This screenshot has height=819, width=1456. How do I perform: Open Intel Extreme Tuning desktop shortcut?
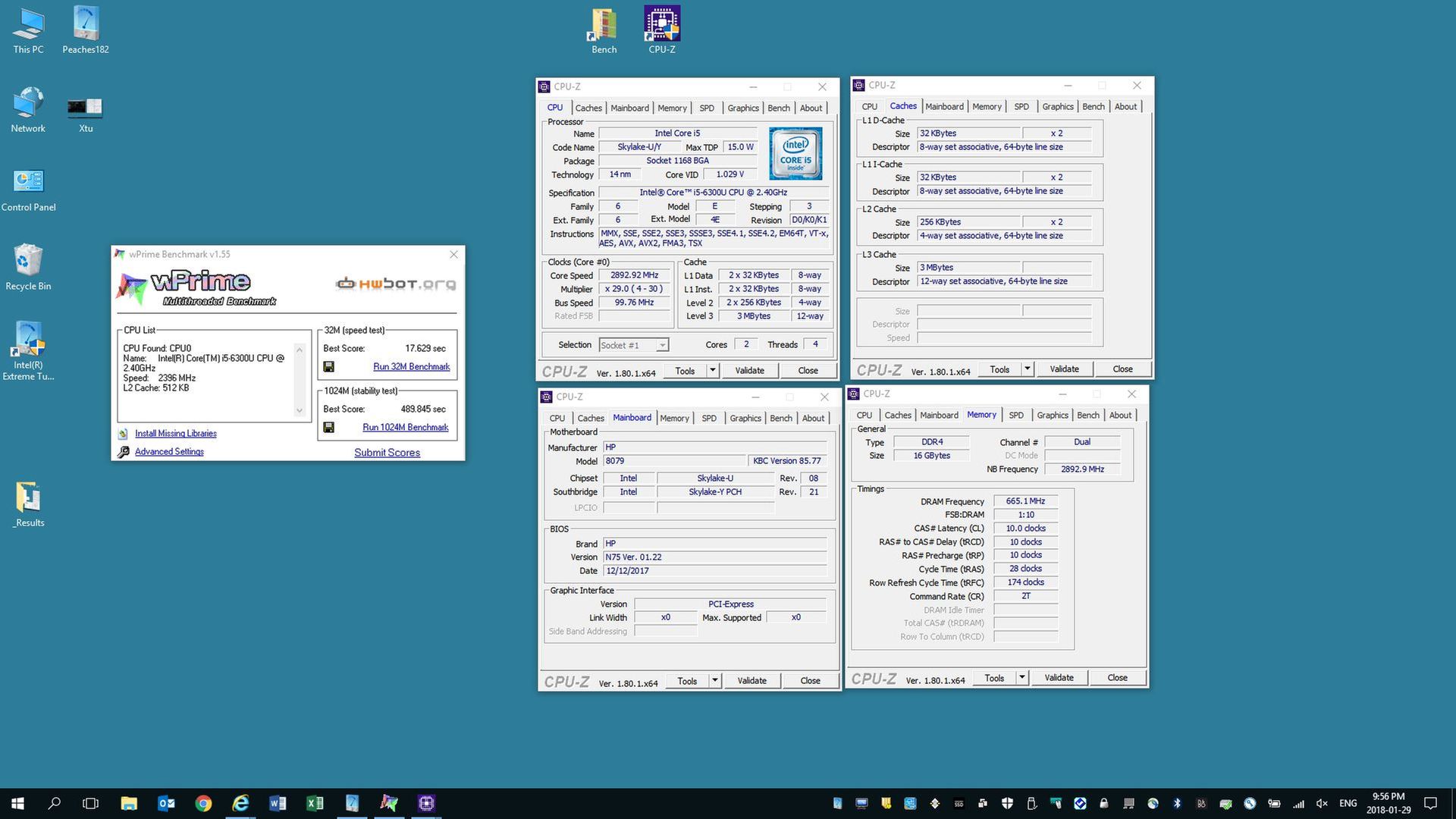28,350
